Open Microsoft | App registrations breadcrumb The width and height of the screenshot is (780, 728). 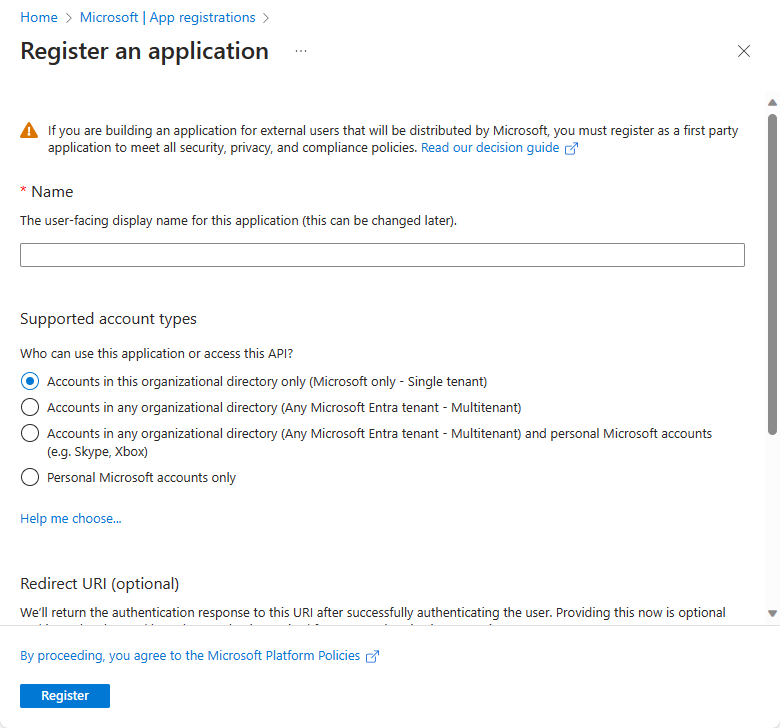pos(167,18)
